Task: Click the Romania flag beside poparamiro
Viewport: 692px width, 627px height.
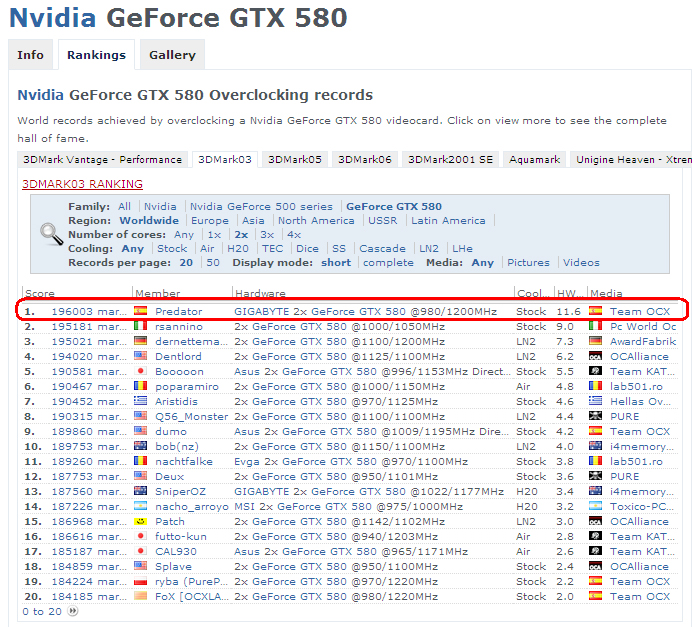Action: (142, 387)
